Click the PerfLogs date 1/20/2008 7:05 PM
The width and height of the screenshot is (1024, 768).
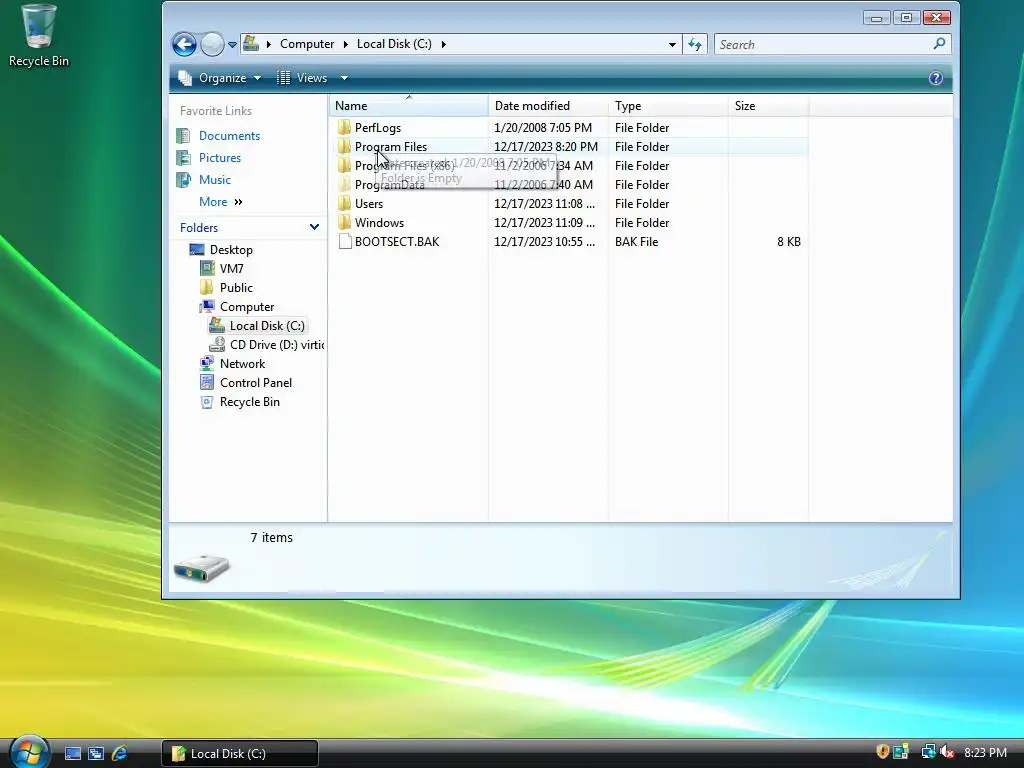click(x=543, y=127)
